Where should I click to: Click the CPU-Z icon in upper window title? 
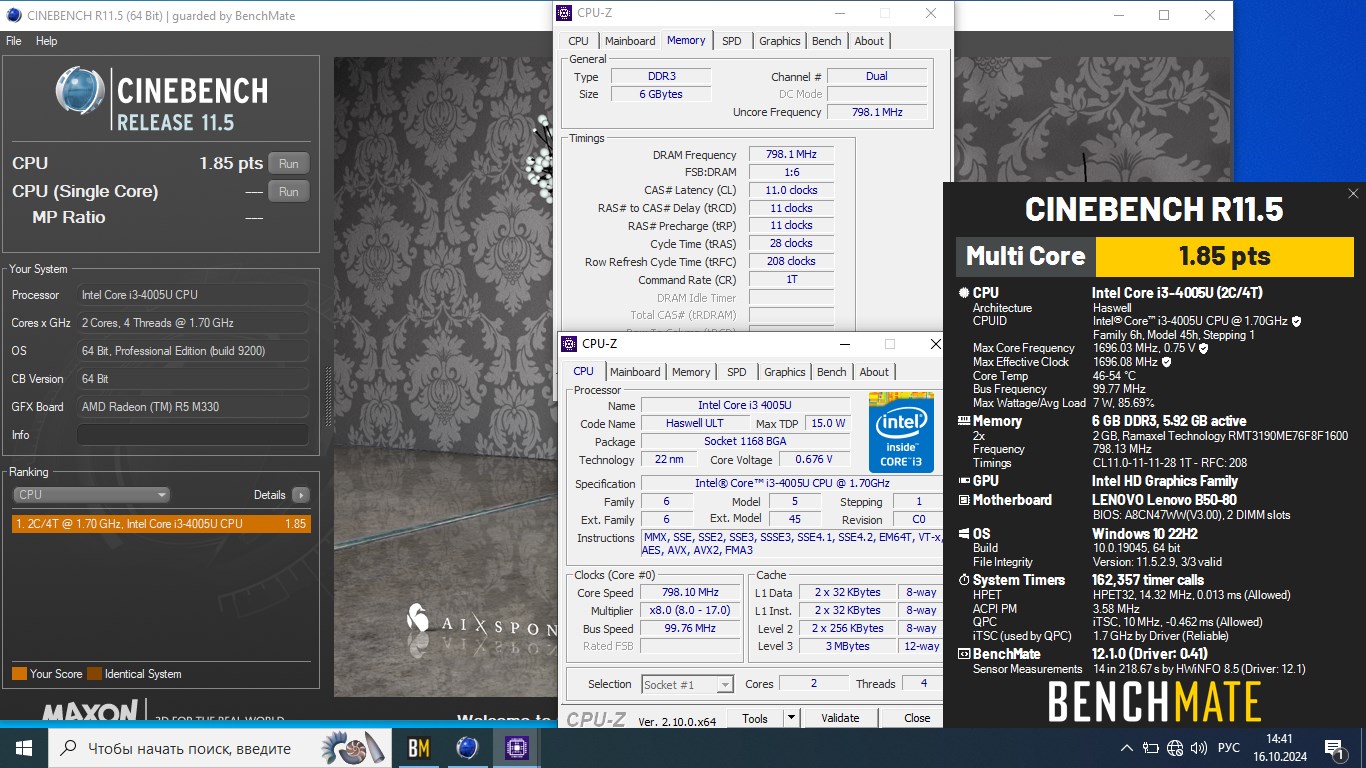pos(565,13)
